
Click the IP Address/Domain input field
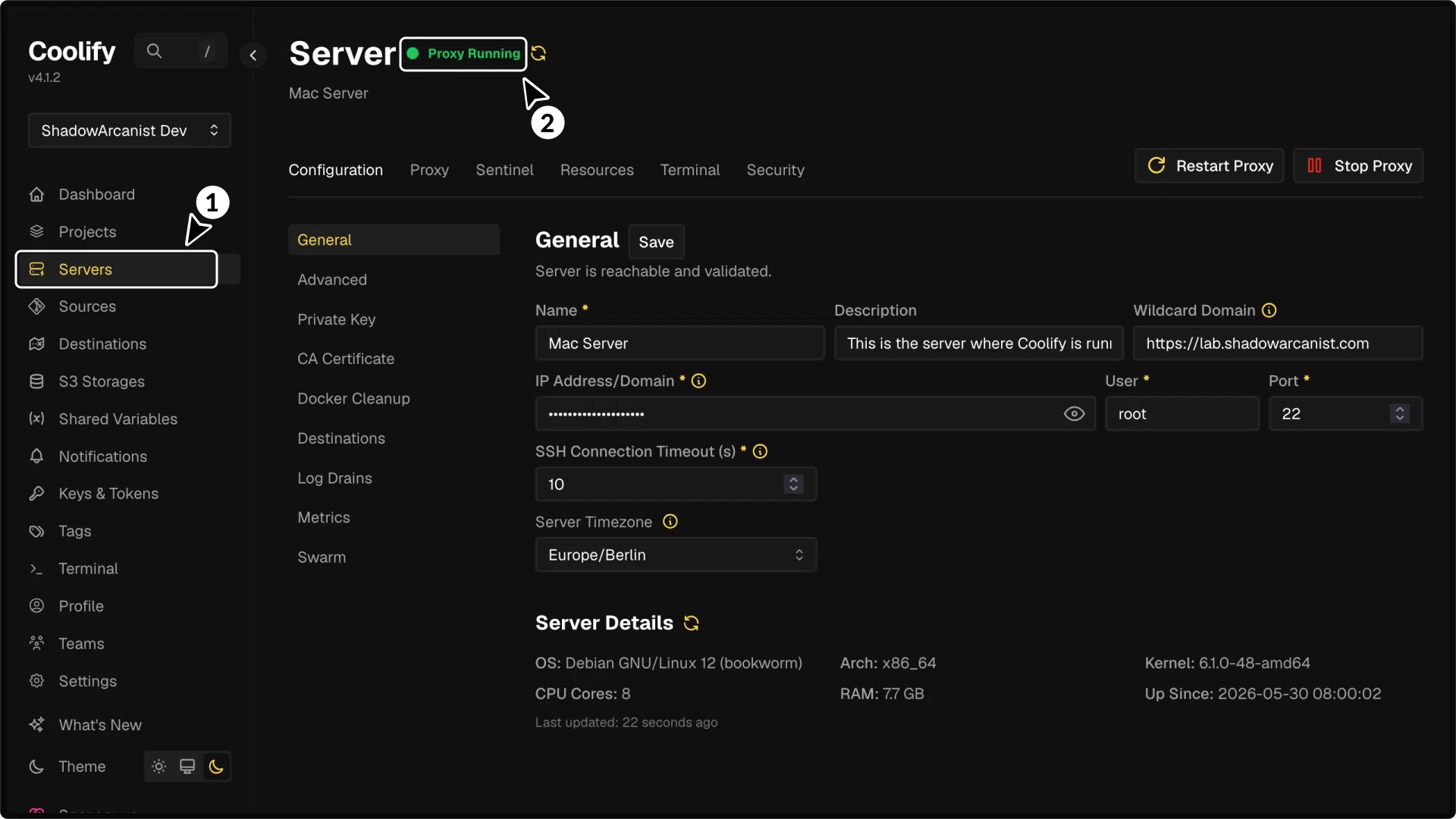tap(815, 414)
